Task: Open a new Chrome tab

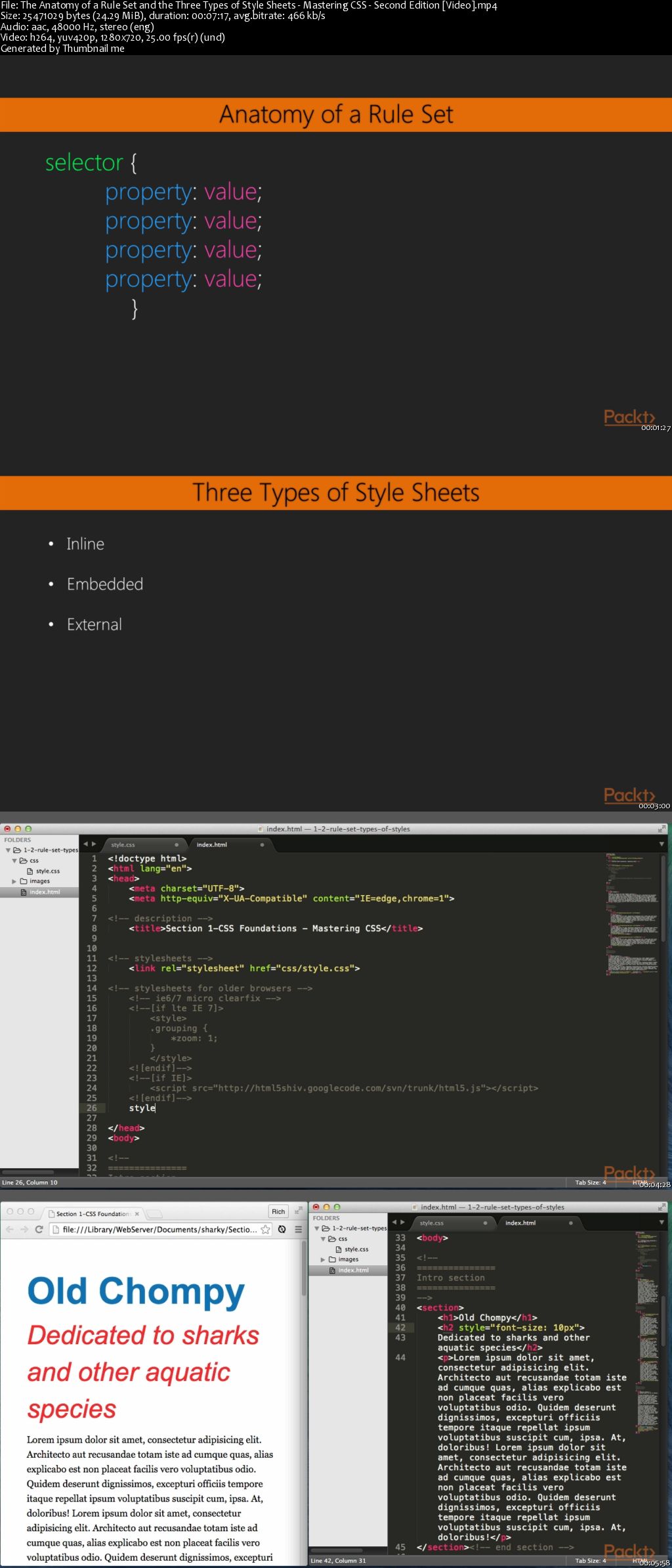Action: (154, 1213)
